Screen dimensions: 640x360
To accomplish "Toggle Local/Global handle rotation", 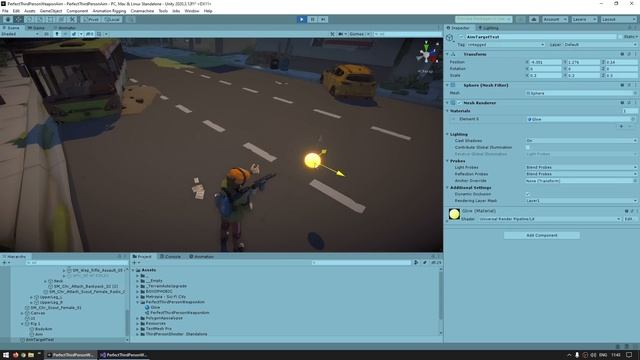I will 111,19.
